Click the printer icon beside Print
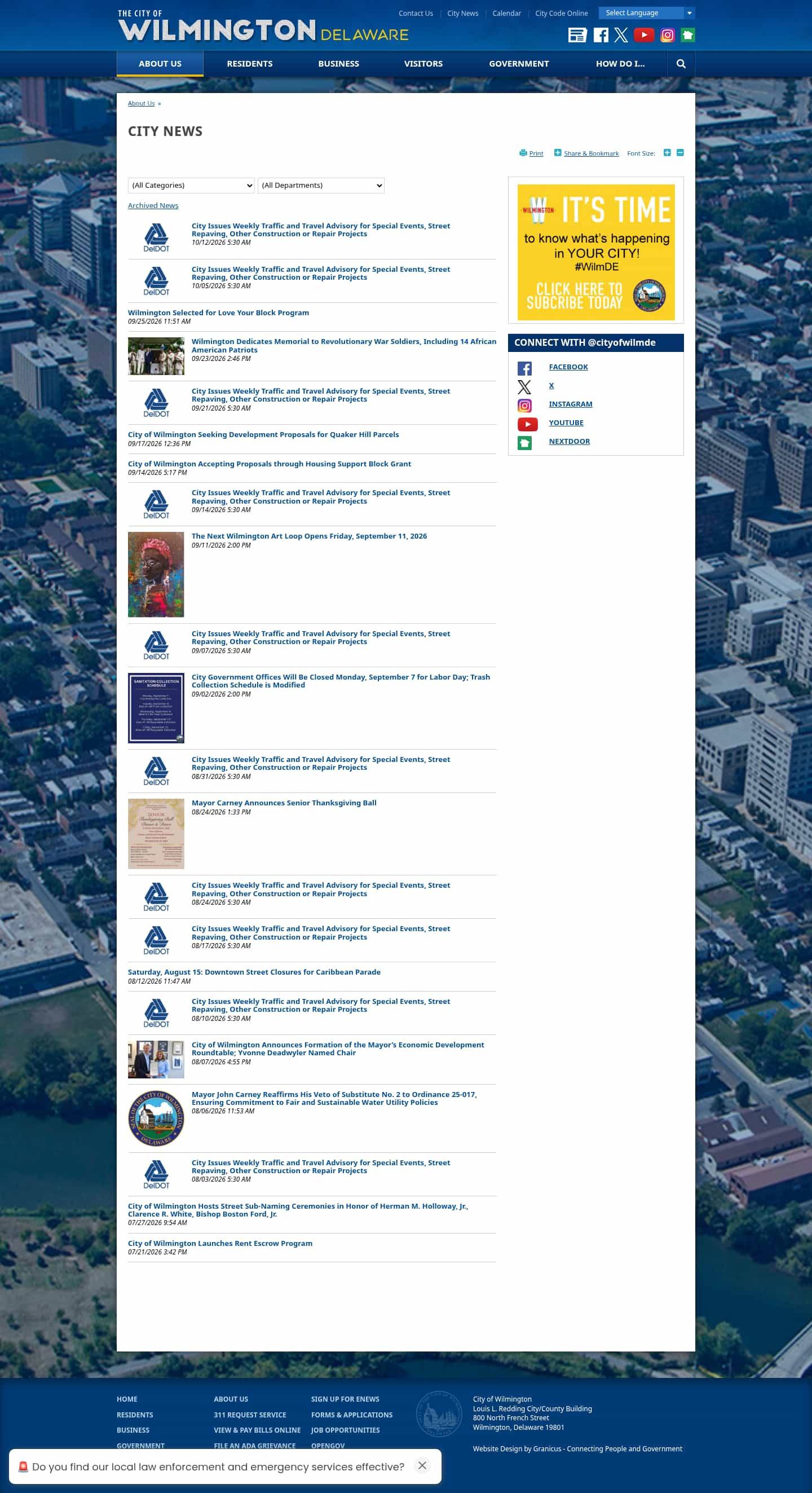Image resolution: width=812 pixels, height=1493 pixels. (523, 153)
